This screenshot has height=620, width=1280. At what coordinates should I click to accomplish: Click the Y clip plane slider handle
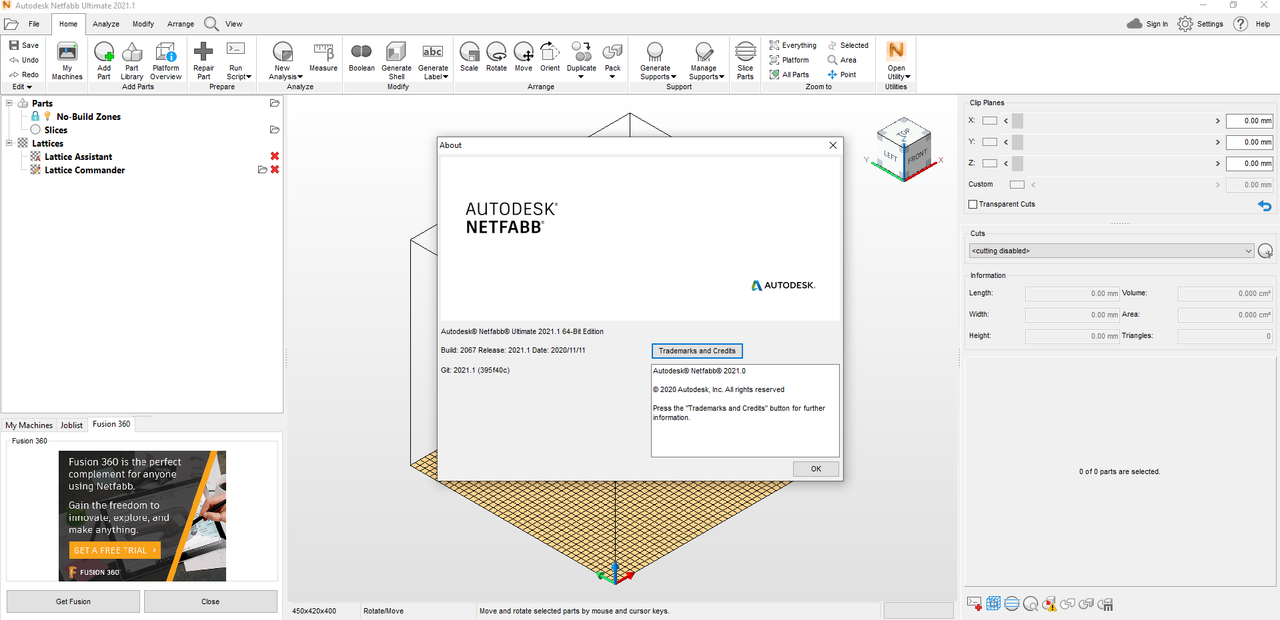(x=1017, y=142)
